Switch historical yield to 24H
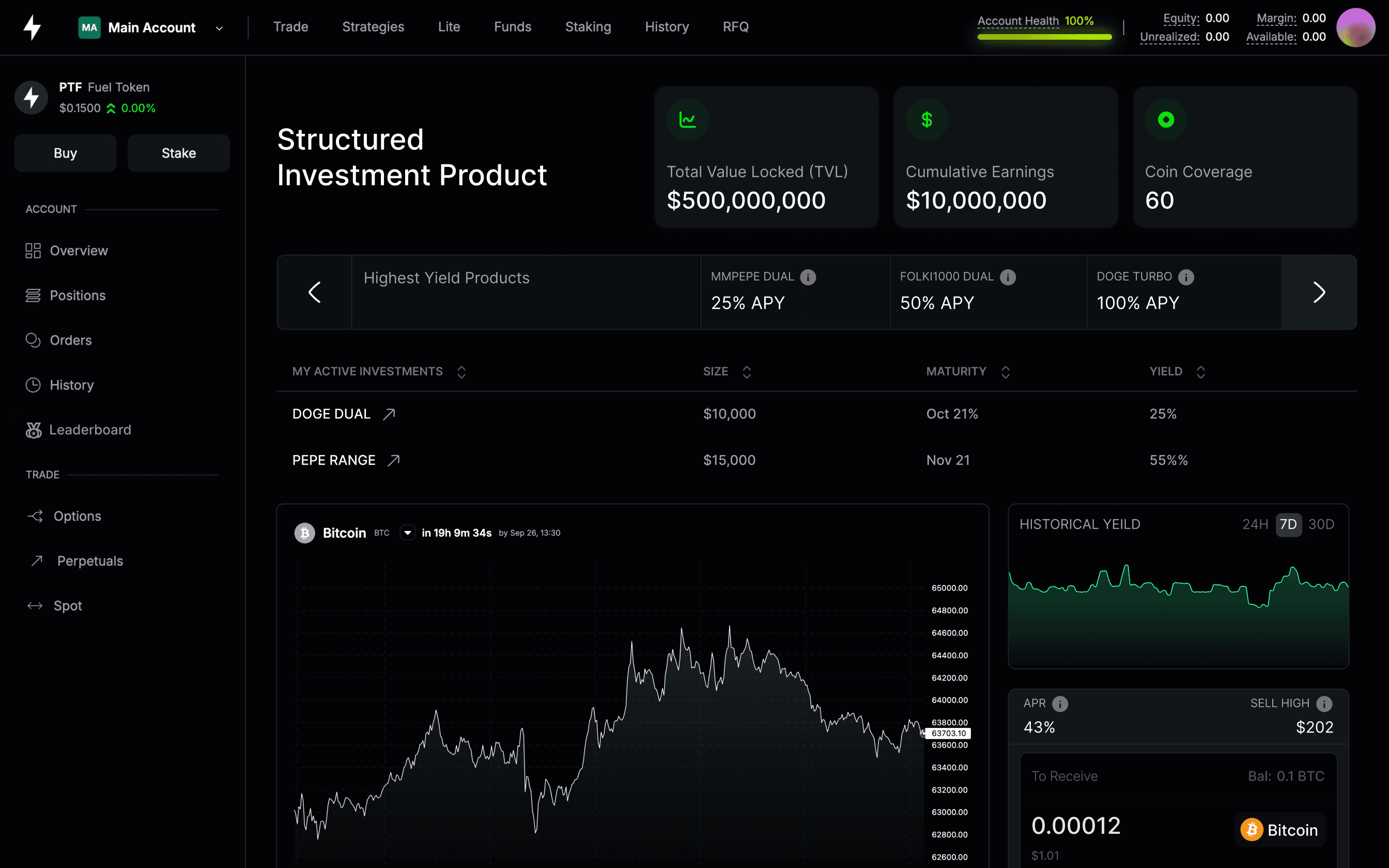Screen dimensions: 1389x868 tap(1255, 524)
